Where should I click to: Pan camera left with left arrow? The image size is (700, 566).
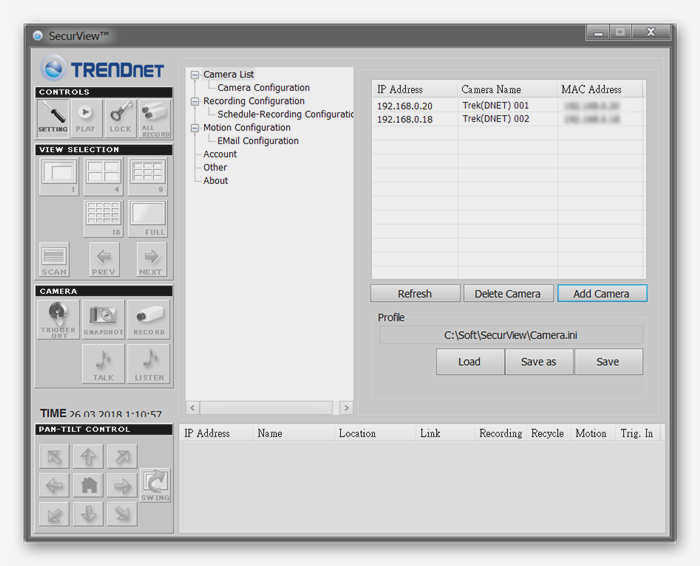point(54,485)
